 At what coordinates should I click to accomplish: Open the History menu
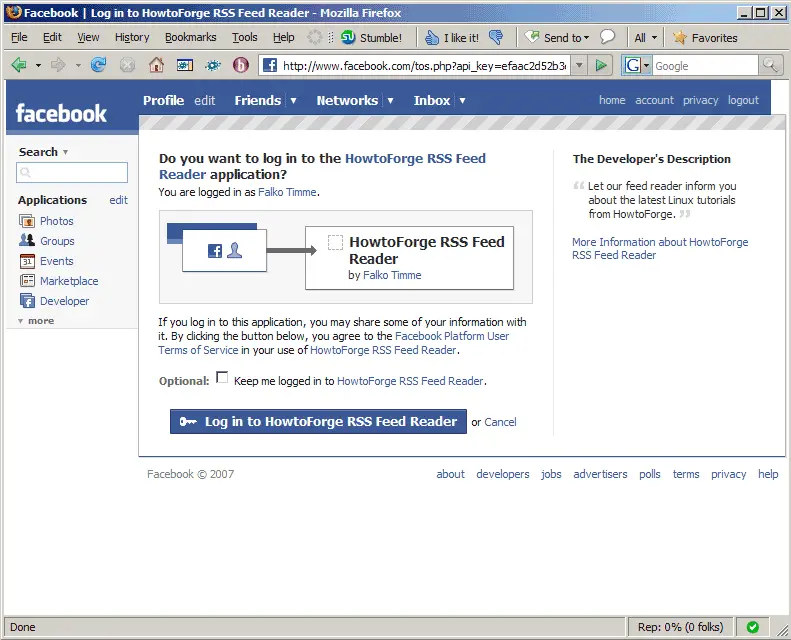tap(131, 37)
